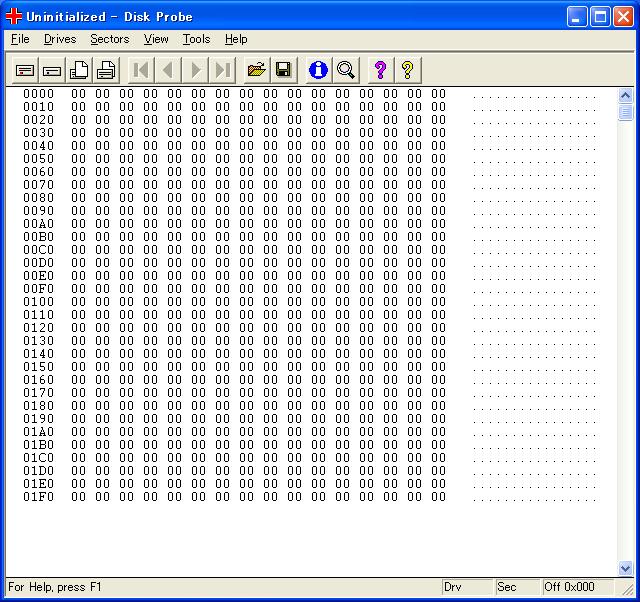This screenshot has width=640, height=602.
Task: Click the scrollbar down arrow
Action: [625, 568]
